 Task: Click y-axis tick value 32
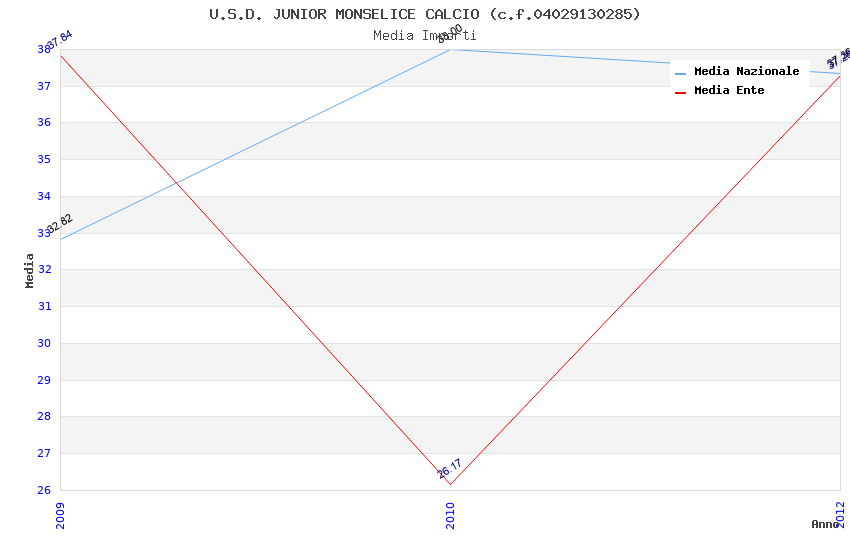point(44,270)
